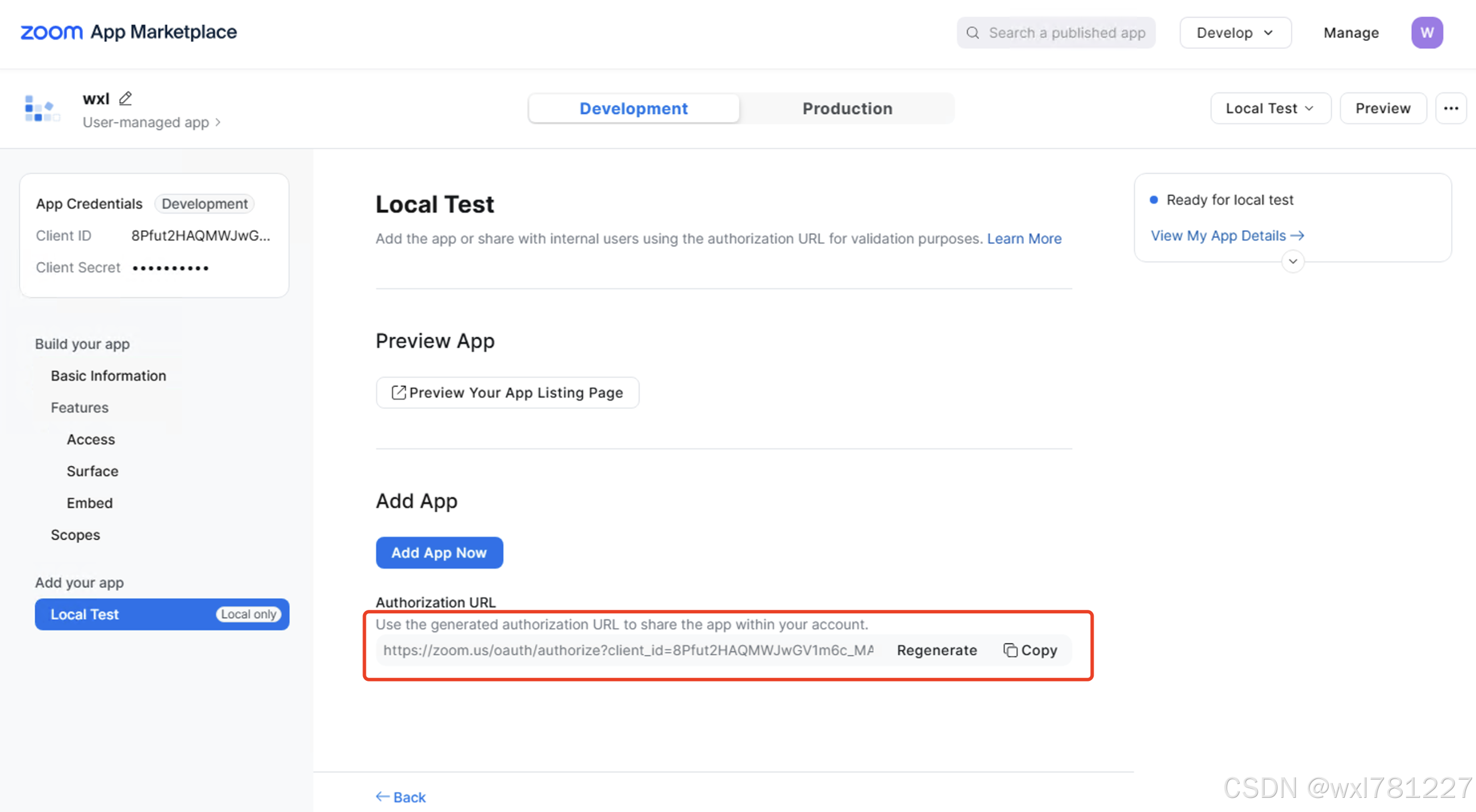Select Local Test in the sidebar
Image resolution: width=1476 pixels, height=812 pixels.
[x=161, y=614]
